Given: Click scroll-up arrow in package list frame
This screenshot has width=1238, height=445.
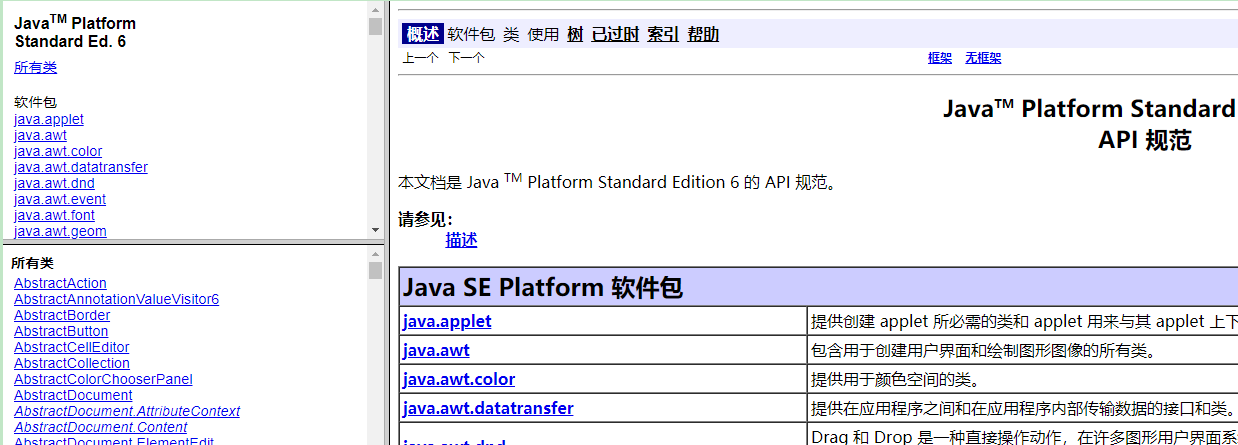Looking at the screenshot, I should click(375, 9).
